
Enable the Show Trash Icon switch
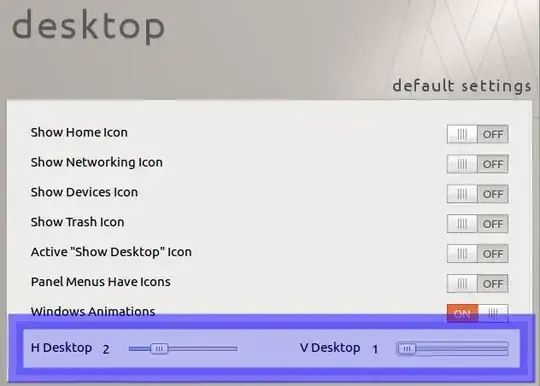(477, 224)
